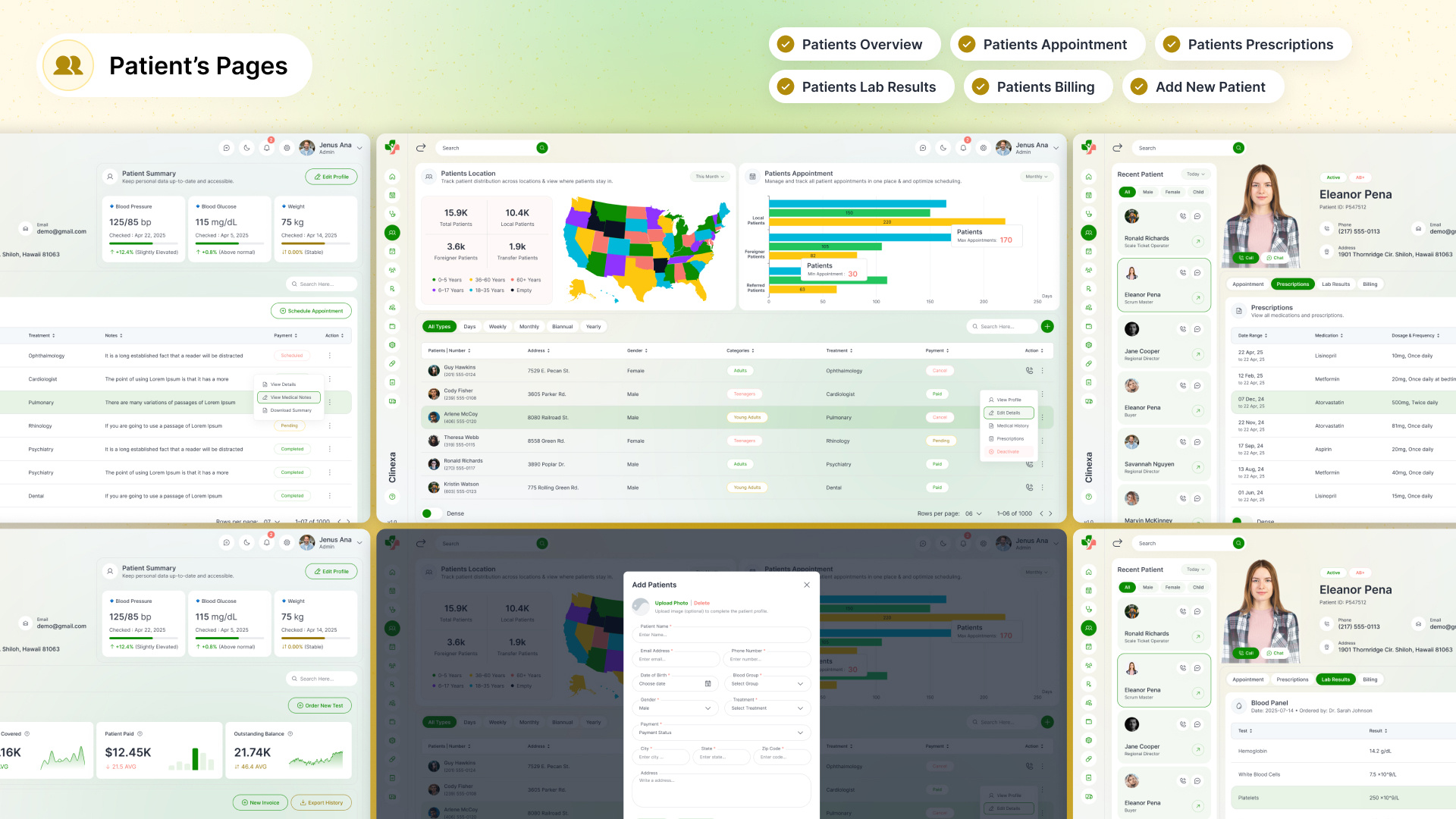Image resolution: width=1456 pixels, height=819 pixels.
Task: Select the home icon in the sidebar
Action: 392,177
